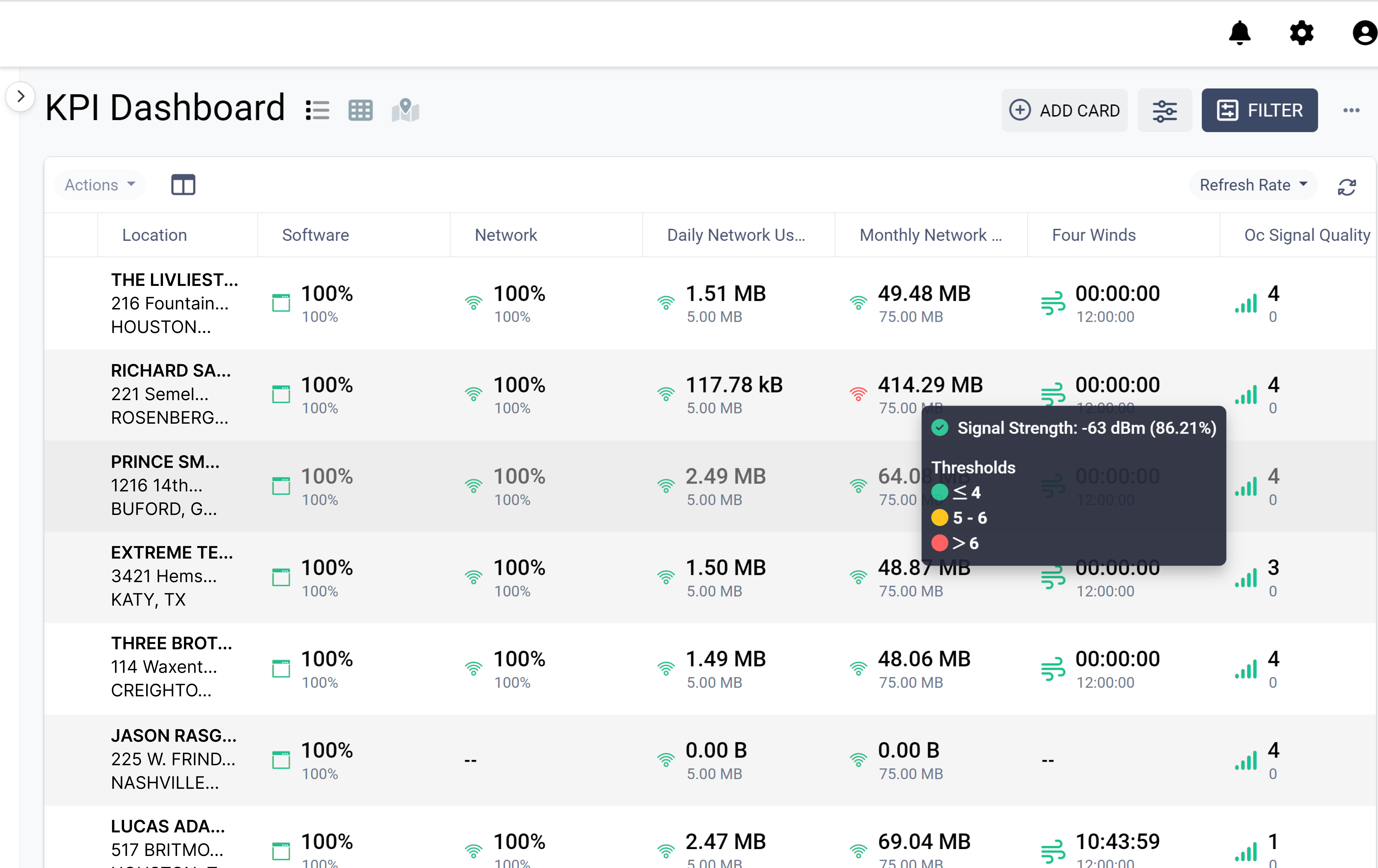Click the FILTER button
Image resolution: width=1378 pixels, height=868 pixels.
(x=1260, y=110)
